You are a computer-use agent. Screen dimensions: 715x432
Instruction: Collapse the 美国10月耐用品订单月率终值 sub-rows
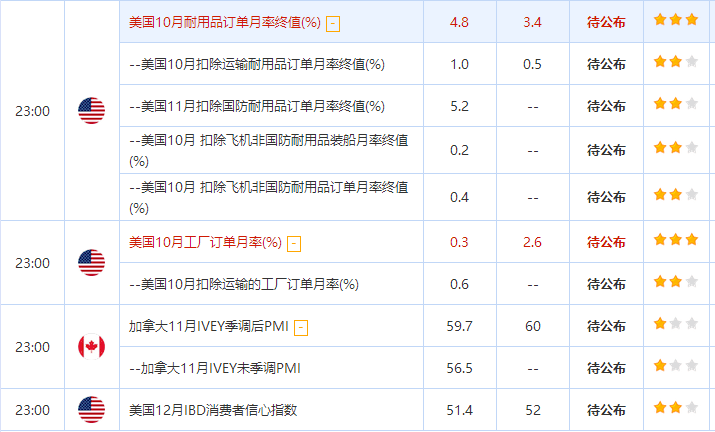[333, 23]
